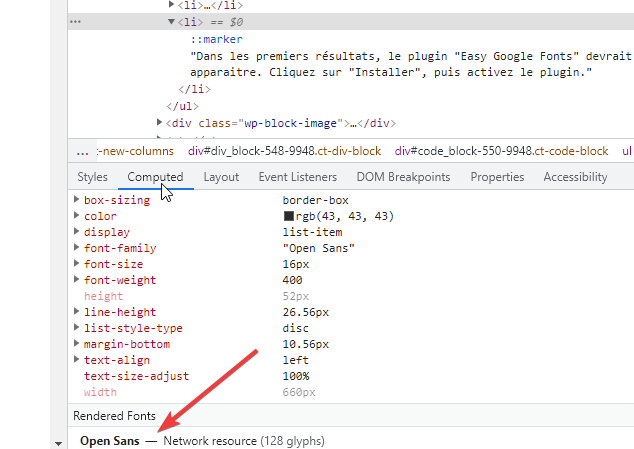Click the small down arrow at bottom left
634x449 pixels.
58,442
